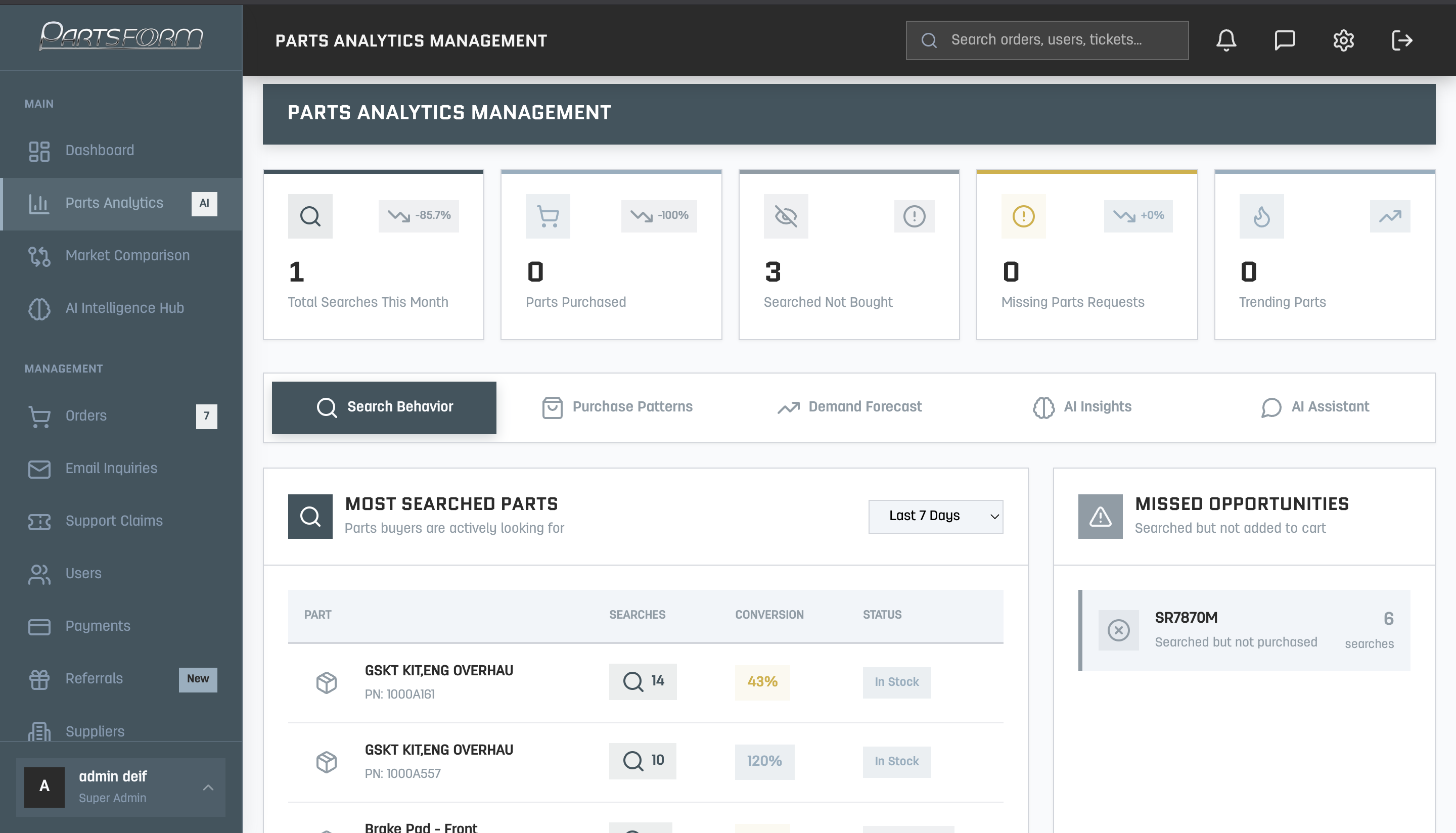Click the search orders, users, tickets field

(1047, 40)
